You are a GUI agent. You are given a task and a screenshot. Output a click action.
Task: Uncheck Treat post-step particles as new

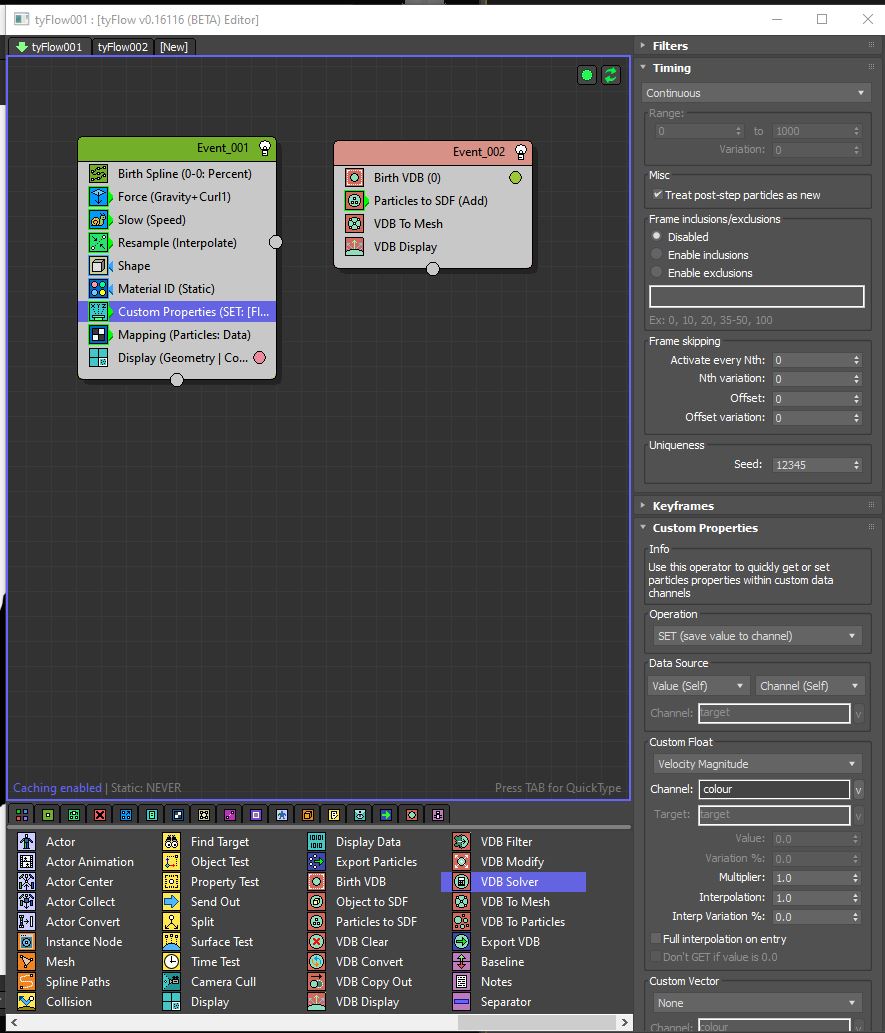tap(657, 195)
